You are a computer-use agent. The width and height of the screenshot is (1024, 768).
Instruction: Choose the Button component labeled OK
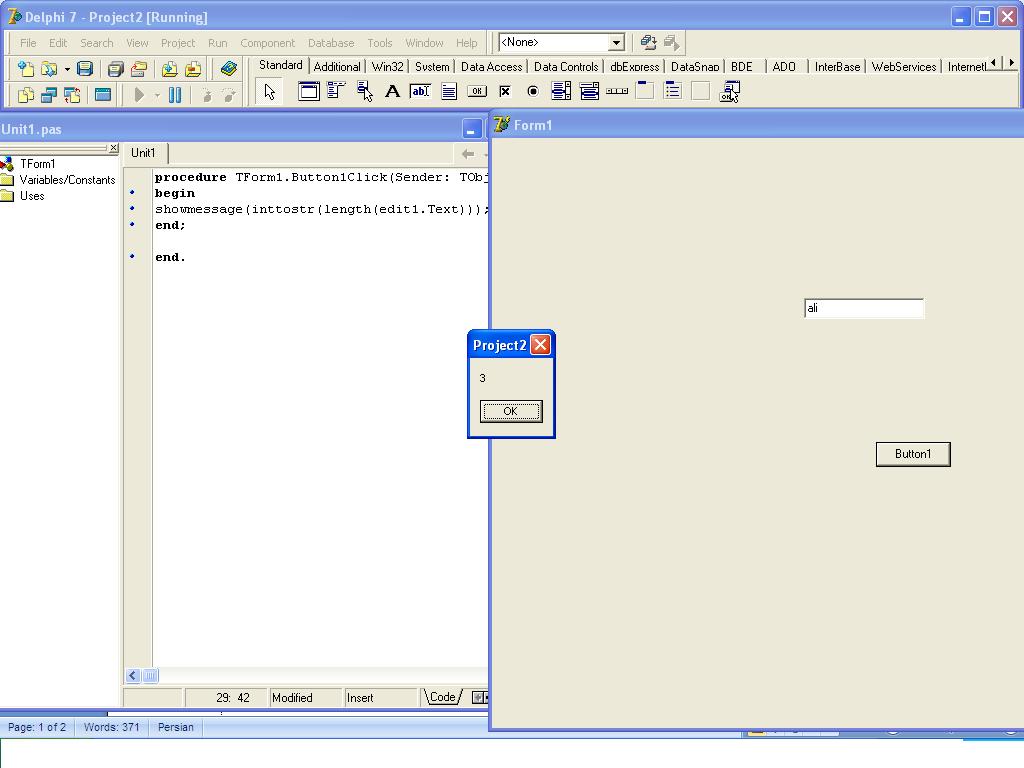[x=477, y=91]
